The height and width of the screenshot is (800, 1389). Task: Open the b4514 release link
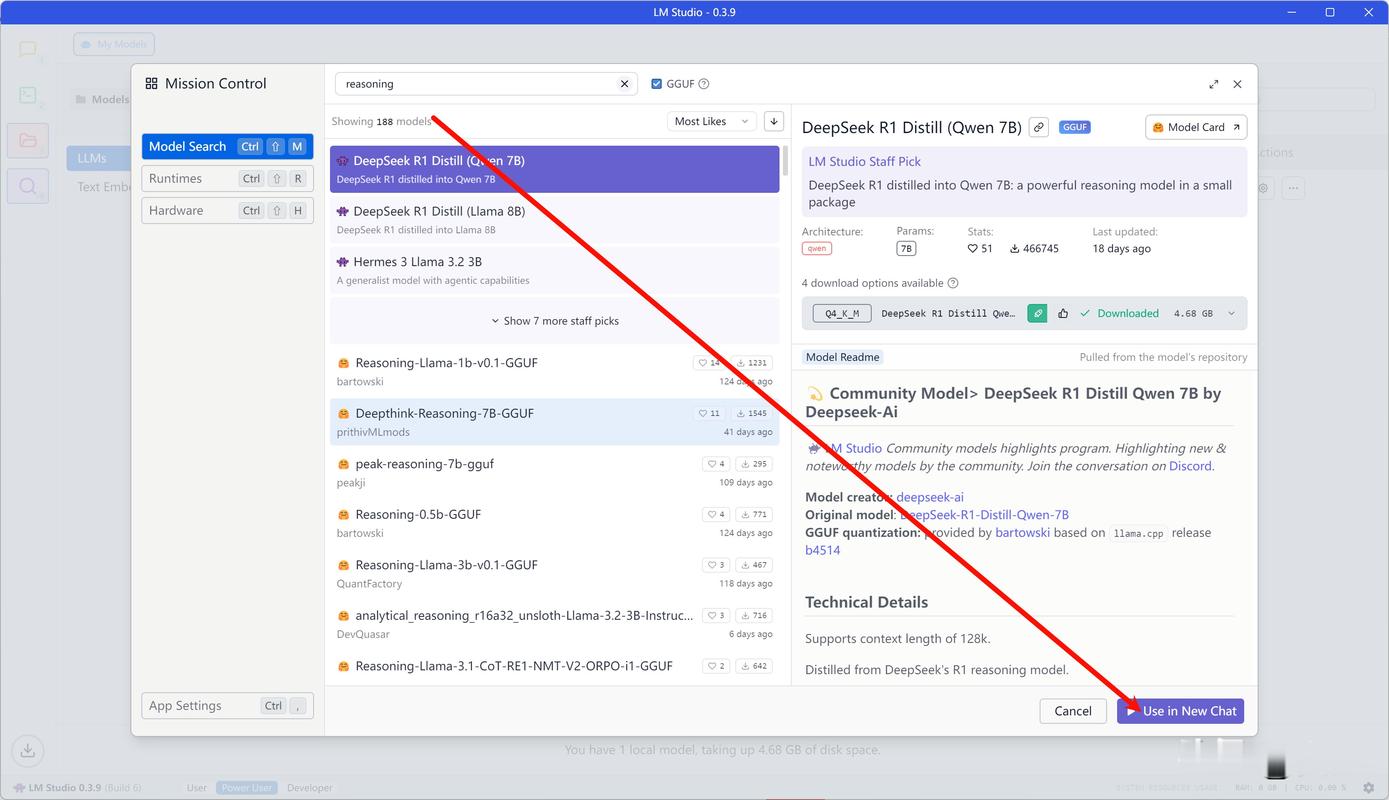pyautogui.click(x=823, y=550)
